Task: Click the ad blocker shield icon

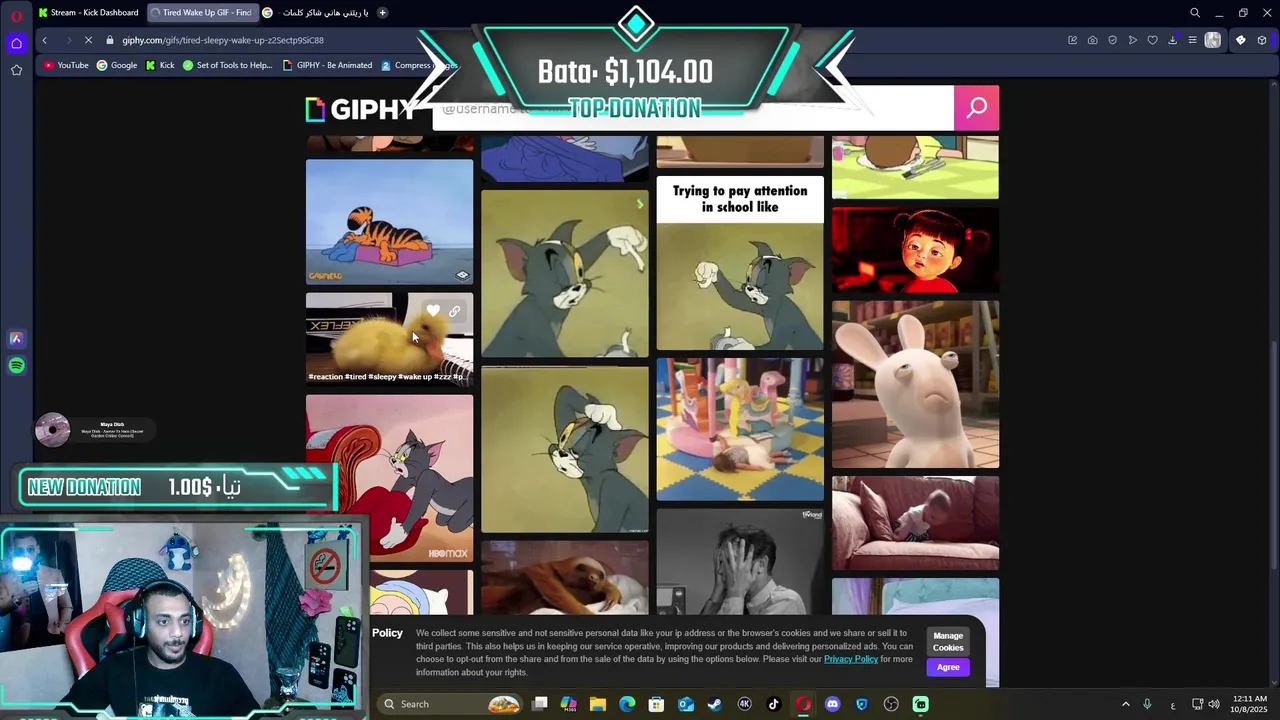Action: click(1112, 40)
